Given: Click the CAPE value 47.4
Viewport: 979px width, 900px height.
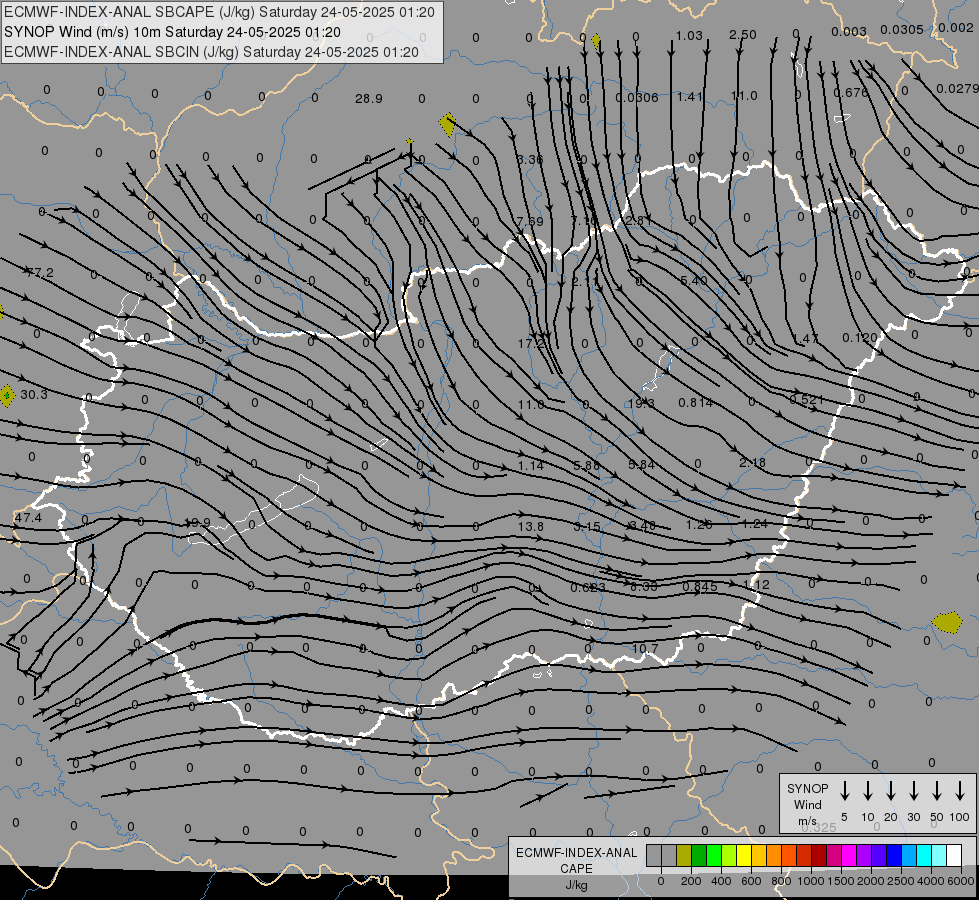Looking at the screenshot, I should (x=28, y=518).
